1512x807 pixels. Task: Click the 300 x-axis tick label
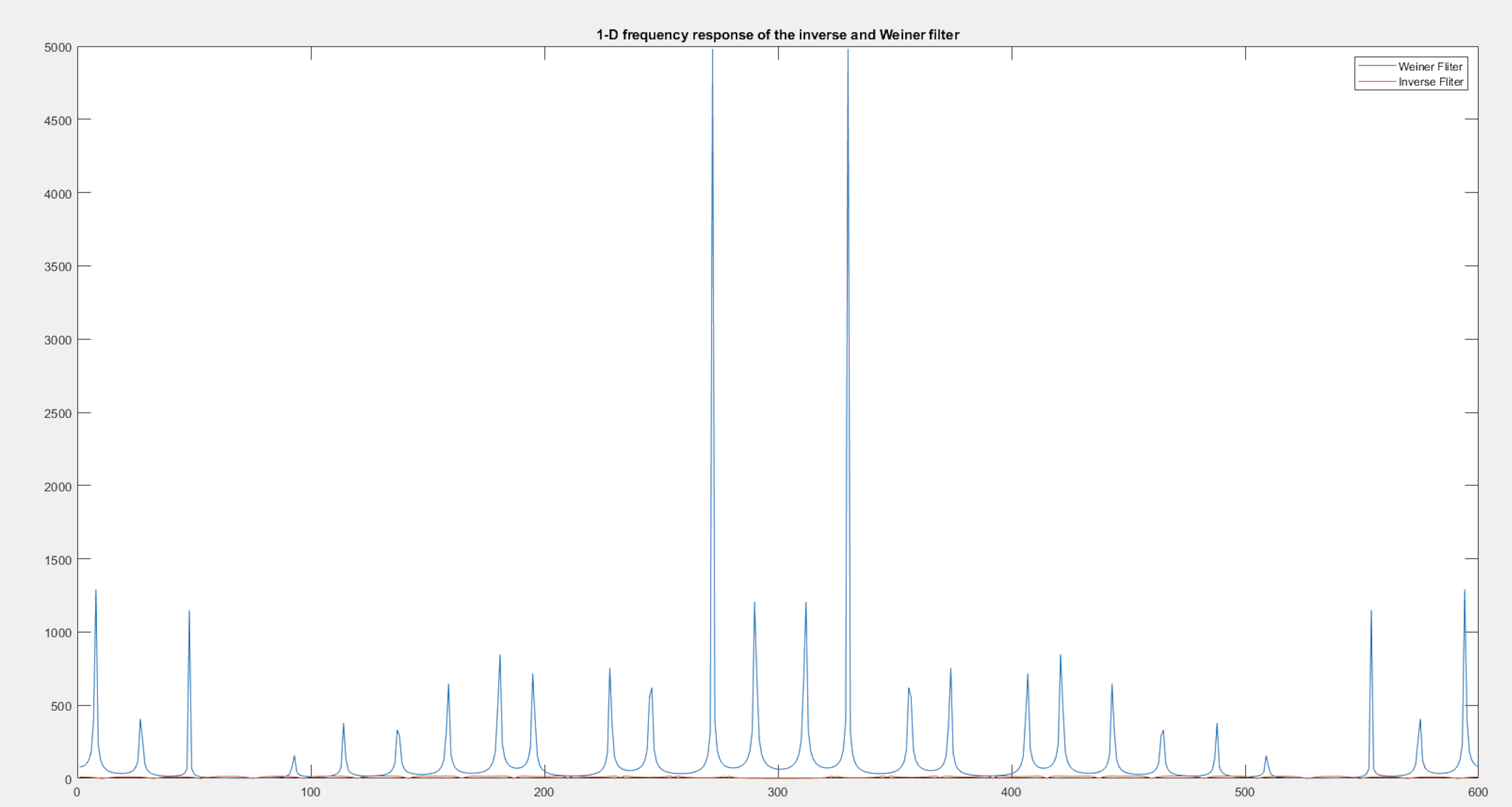[x=777, y=793]
